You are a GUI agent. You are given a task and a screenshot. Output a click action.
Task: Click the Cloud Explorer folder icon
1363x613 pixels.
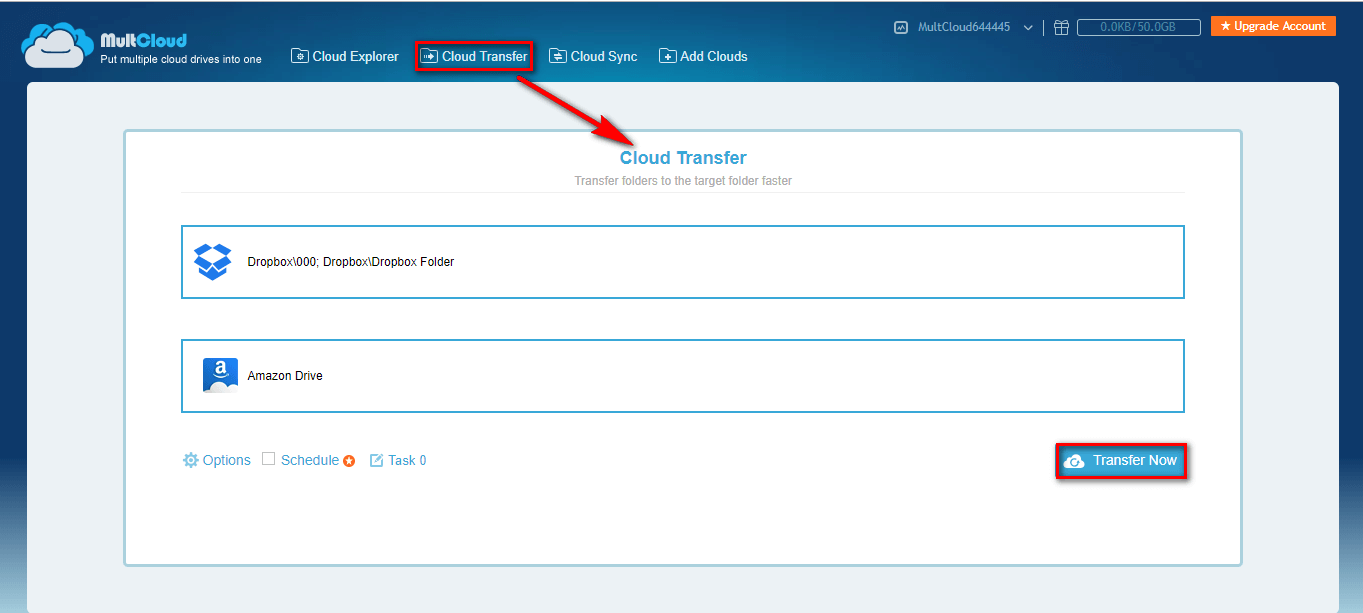(x=300, y=56)
